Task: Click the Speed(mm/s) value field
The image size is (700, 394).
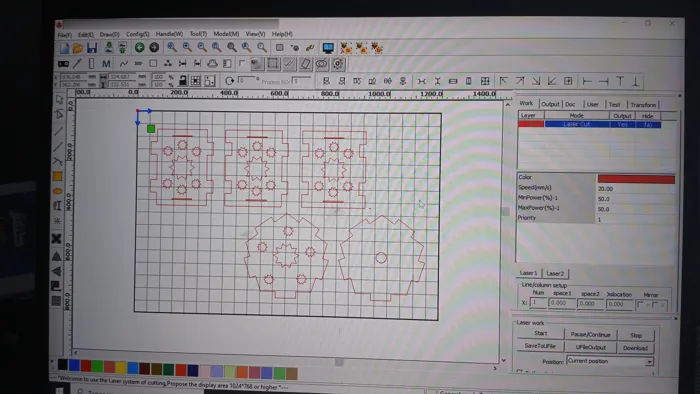Action: coord(636,189)
